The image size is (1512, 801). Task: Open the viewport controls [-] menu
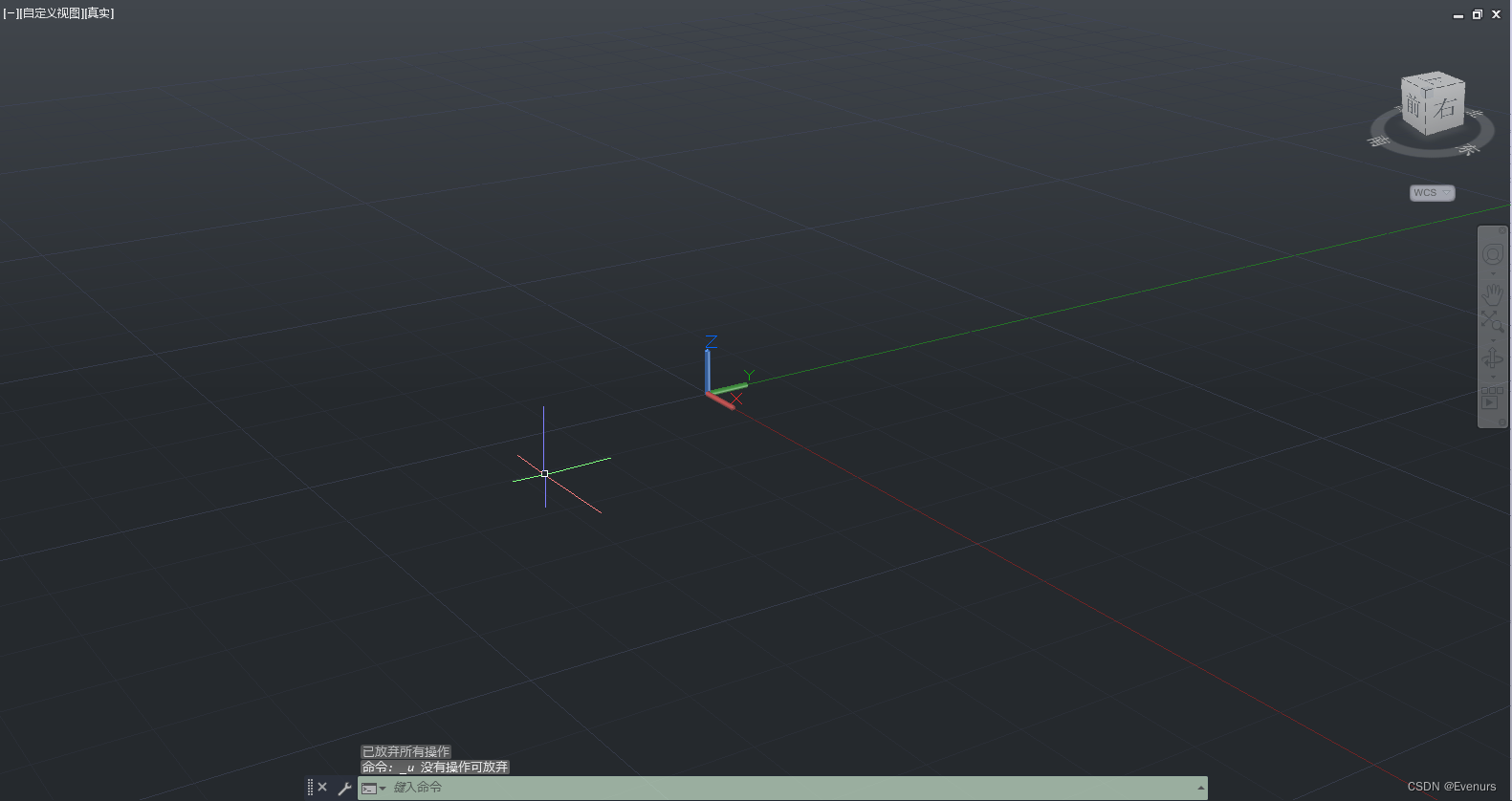(x=11, y=13)
